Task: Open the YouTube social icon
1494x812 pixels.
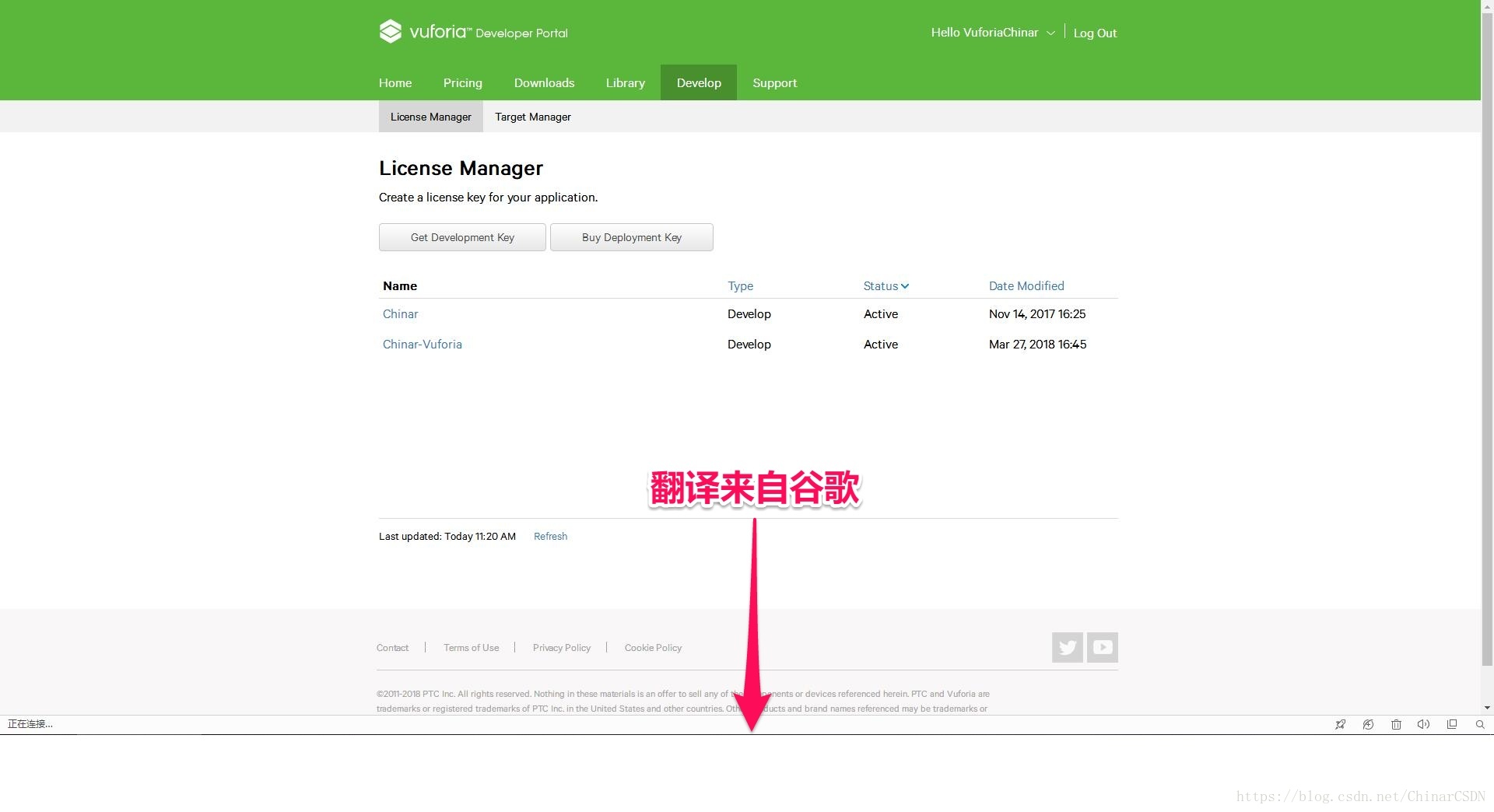Action: pos(1103,647)
